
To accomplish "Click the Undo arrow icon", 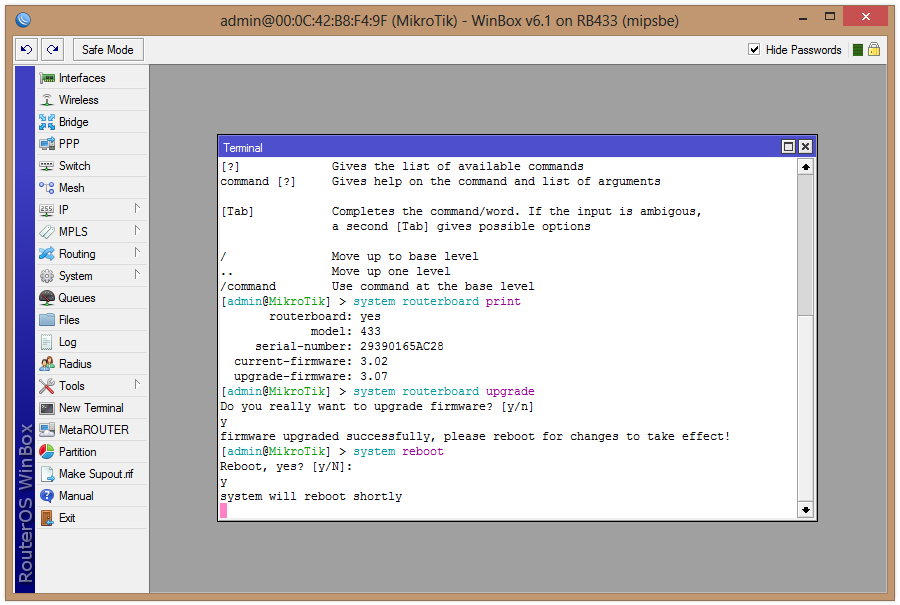I will (x=26, y=50).
